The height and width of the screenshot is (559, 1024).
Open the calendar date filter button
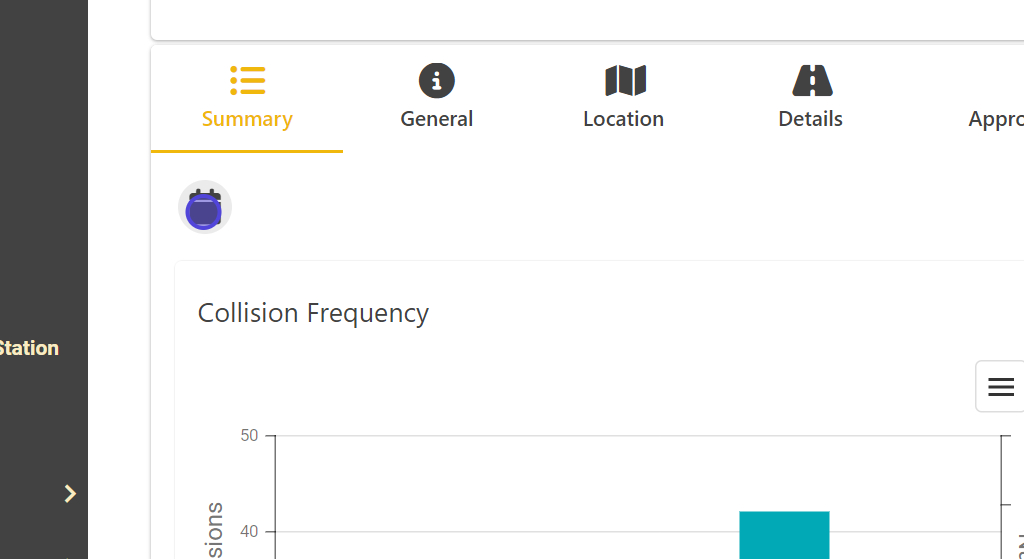pos(205,207)
